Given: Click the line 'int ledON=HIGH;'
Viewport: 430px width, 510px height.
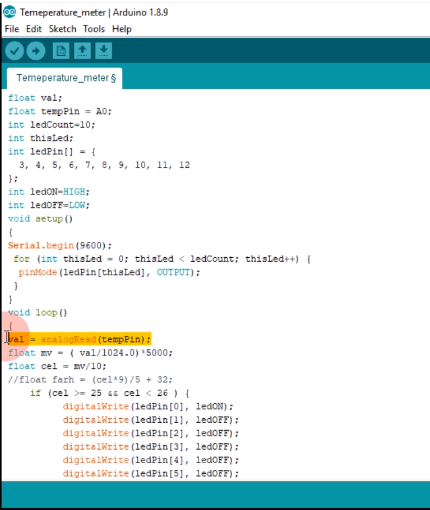Looking at the screenshot, I should 49,192.
